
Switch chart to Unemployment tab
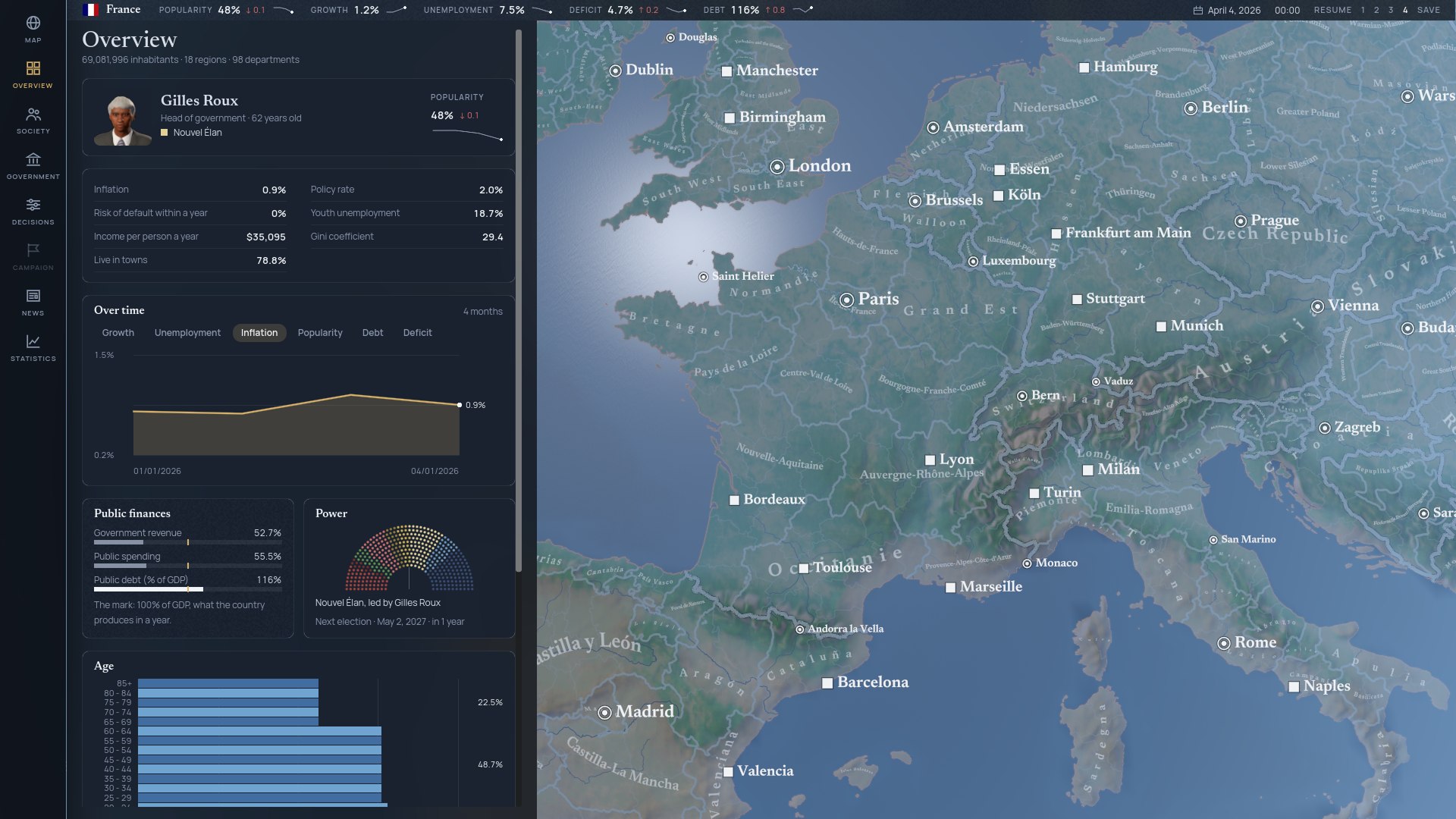[187, 333]
